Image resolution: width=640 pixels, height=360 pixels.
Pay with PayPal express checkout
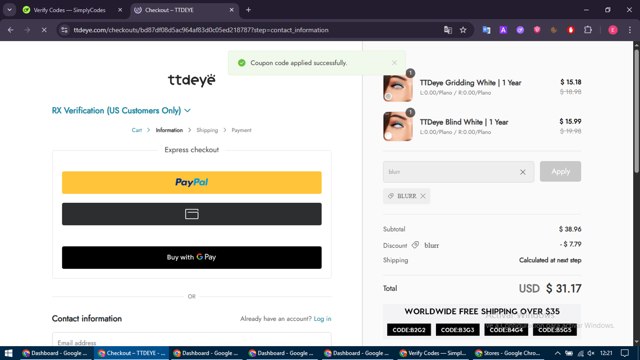pos(192,182)
